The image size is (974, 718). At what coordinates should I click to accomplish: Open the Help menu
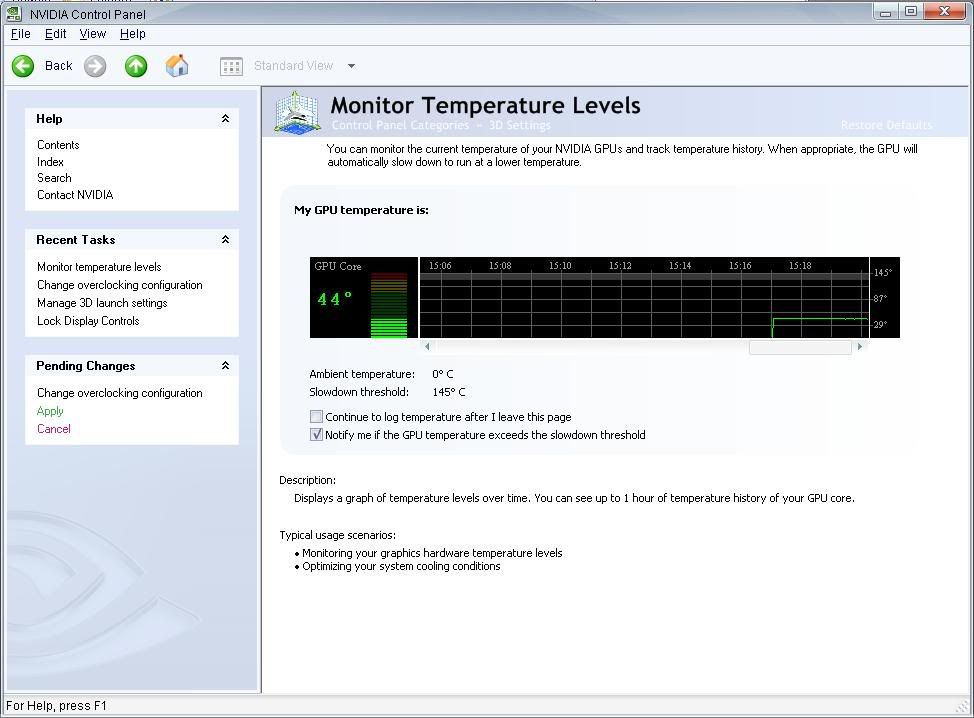point(132,34)
